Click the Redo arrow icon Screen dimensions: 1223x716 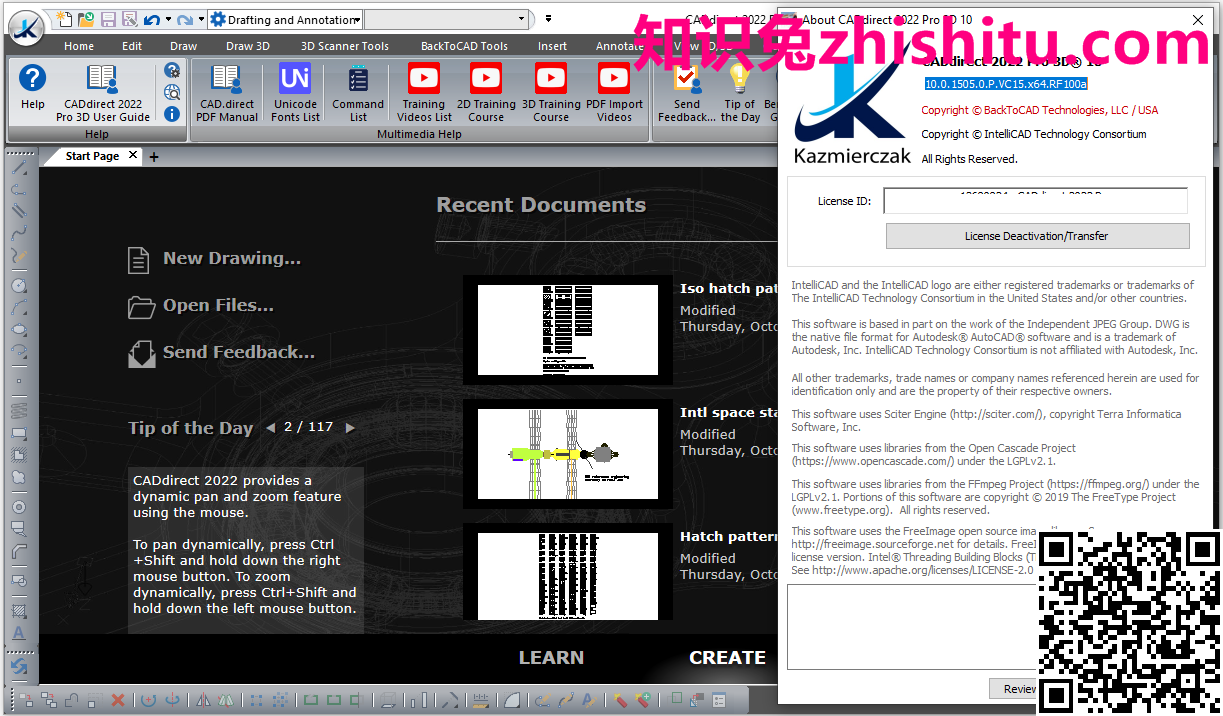coord(186,19)
